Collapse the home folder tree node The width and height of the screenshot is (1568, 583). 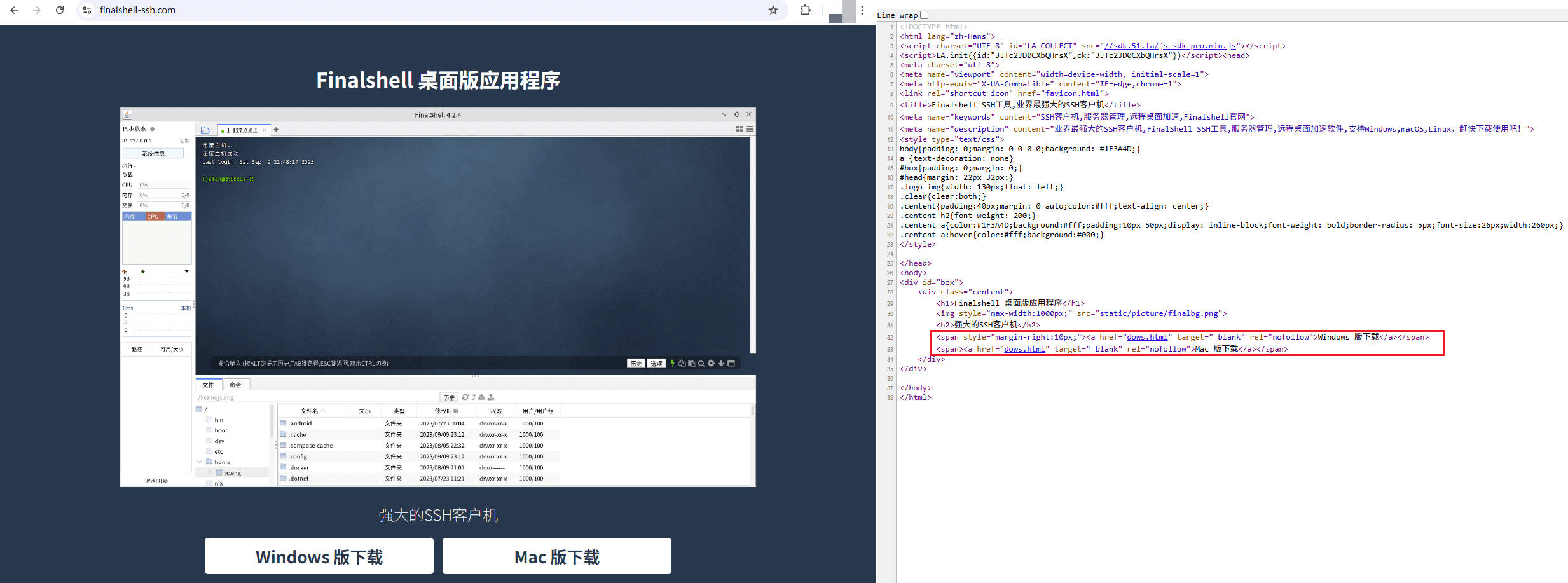pyautogui.click(x=200, y=462)
